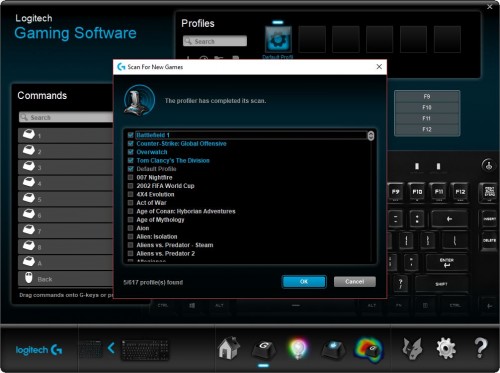Image resolution: width=500 pixels, height=373 pixels.
Task: Open the lighting settings bulb icon
Action: click(298, 349)
